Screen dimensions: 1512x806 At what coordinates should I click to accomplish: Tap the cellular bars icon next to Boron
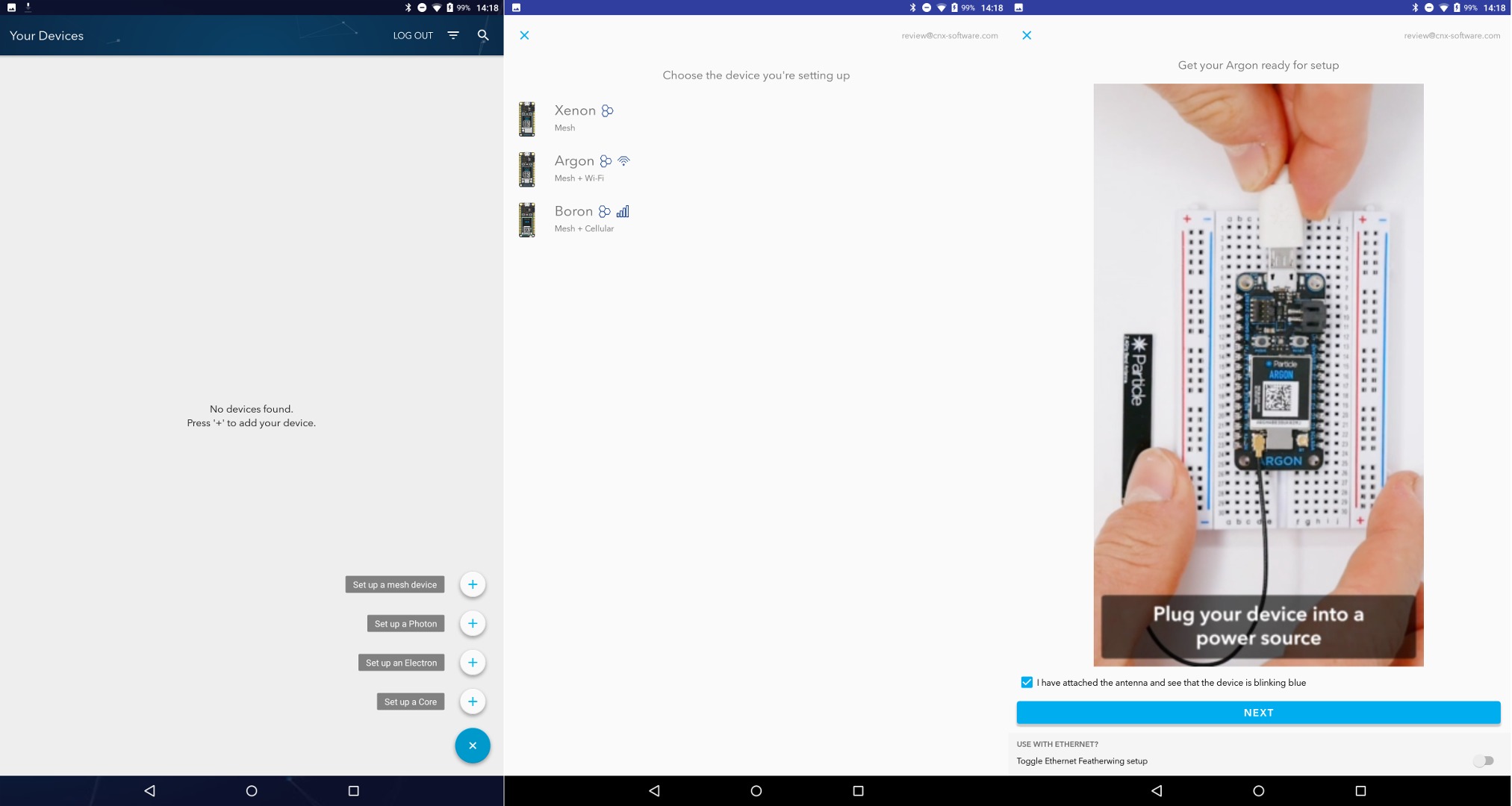pos(623,211)
